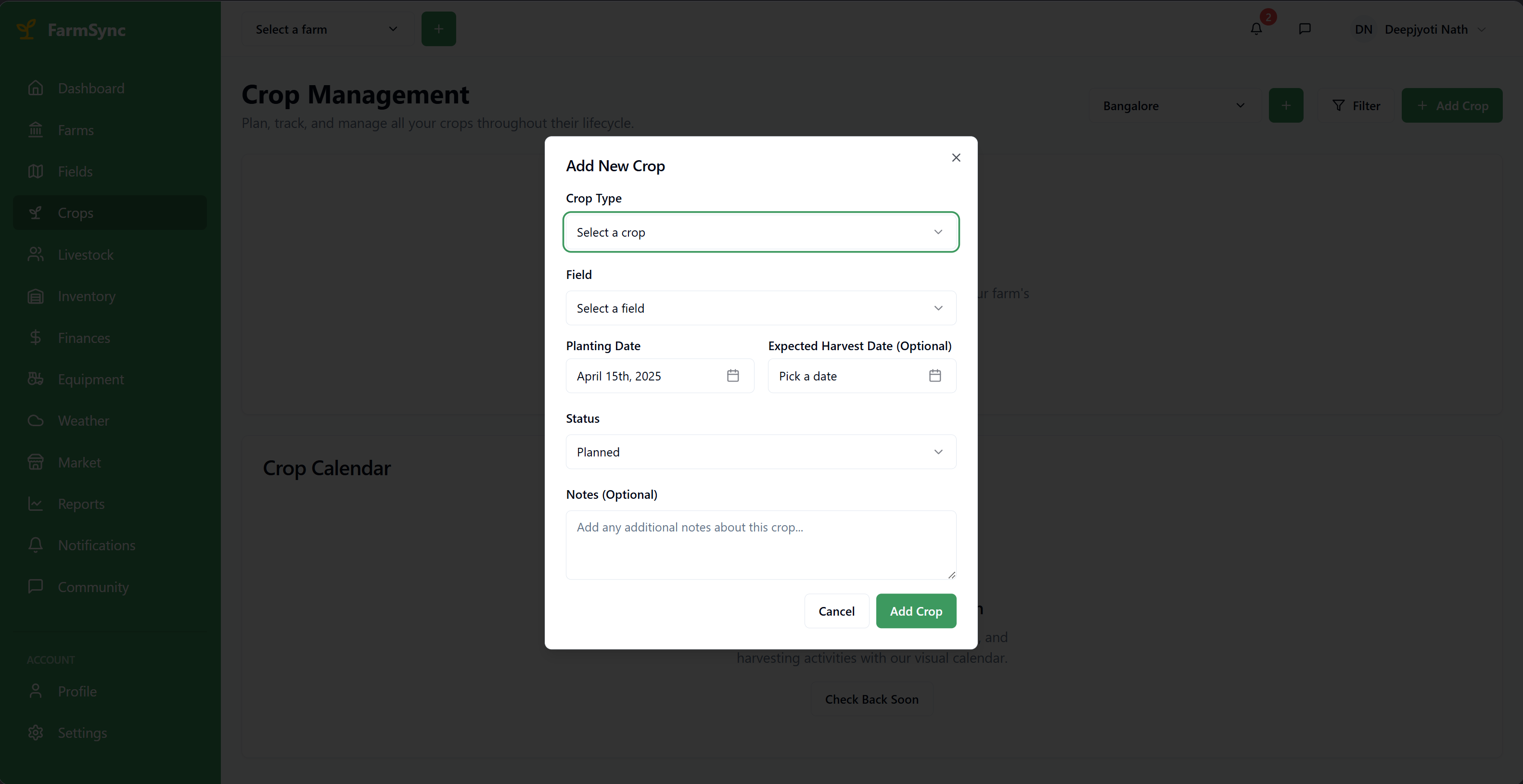Click green plus button next to farm selector

click(439, 29)
